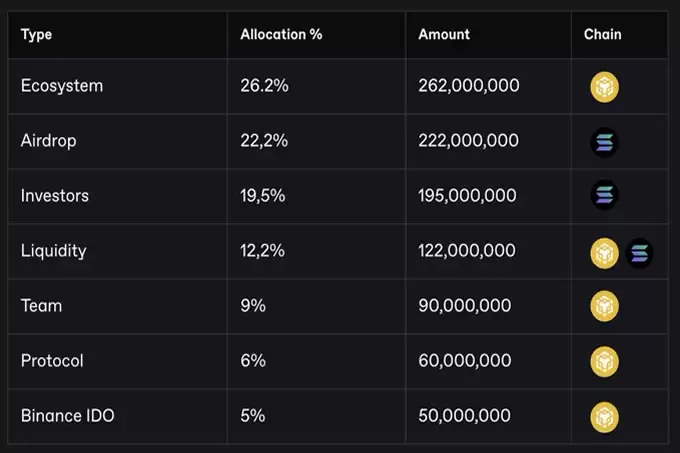
Task: Click the Solana icon in Airdrop row
Action: tap(605, 142)
